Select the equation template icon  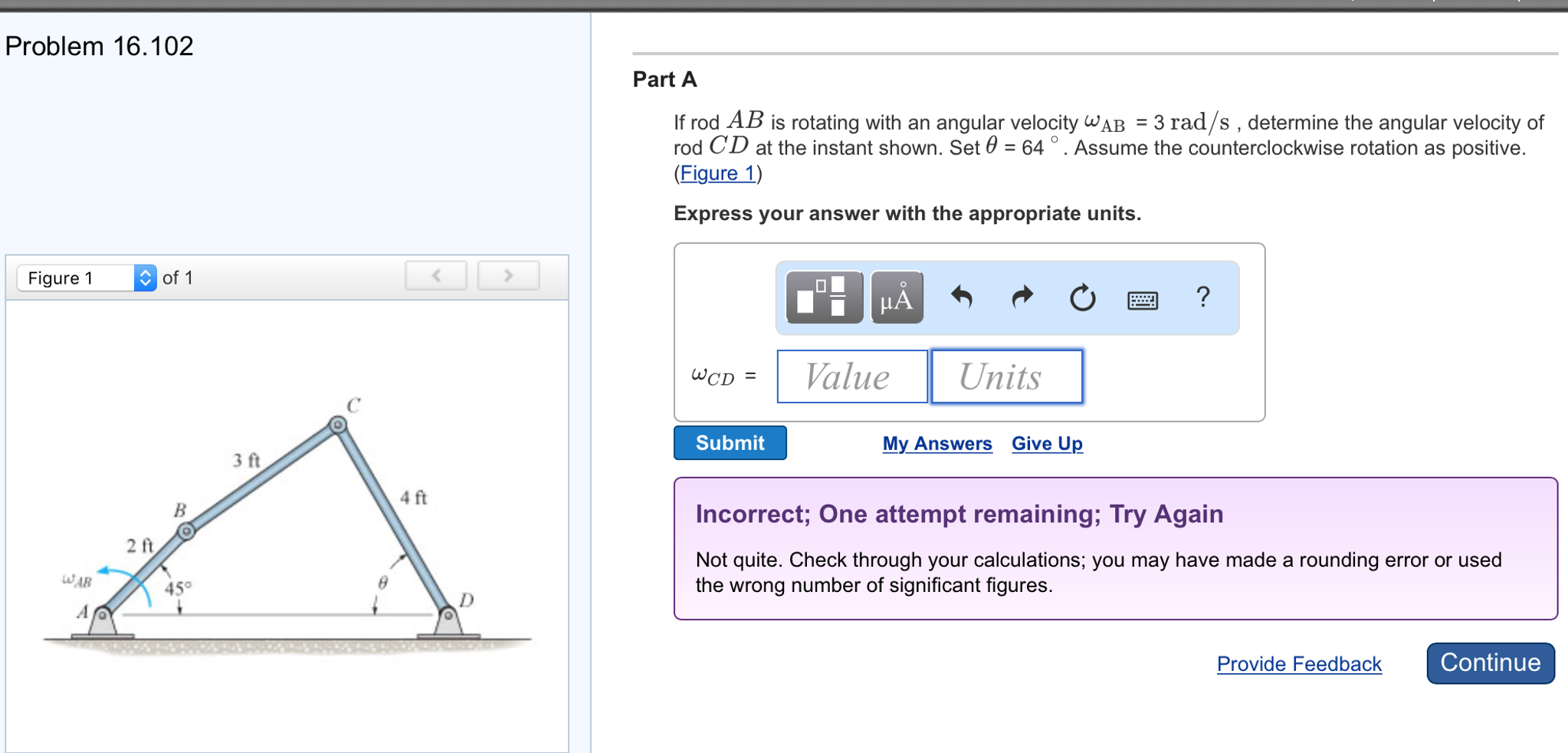[x=823, y=298]
